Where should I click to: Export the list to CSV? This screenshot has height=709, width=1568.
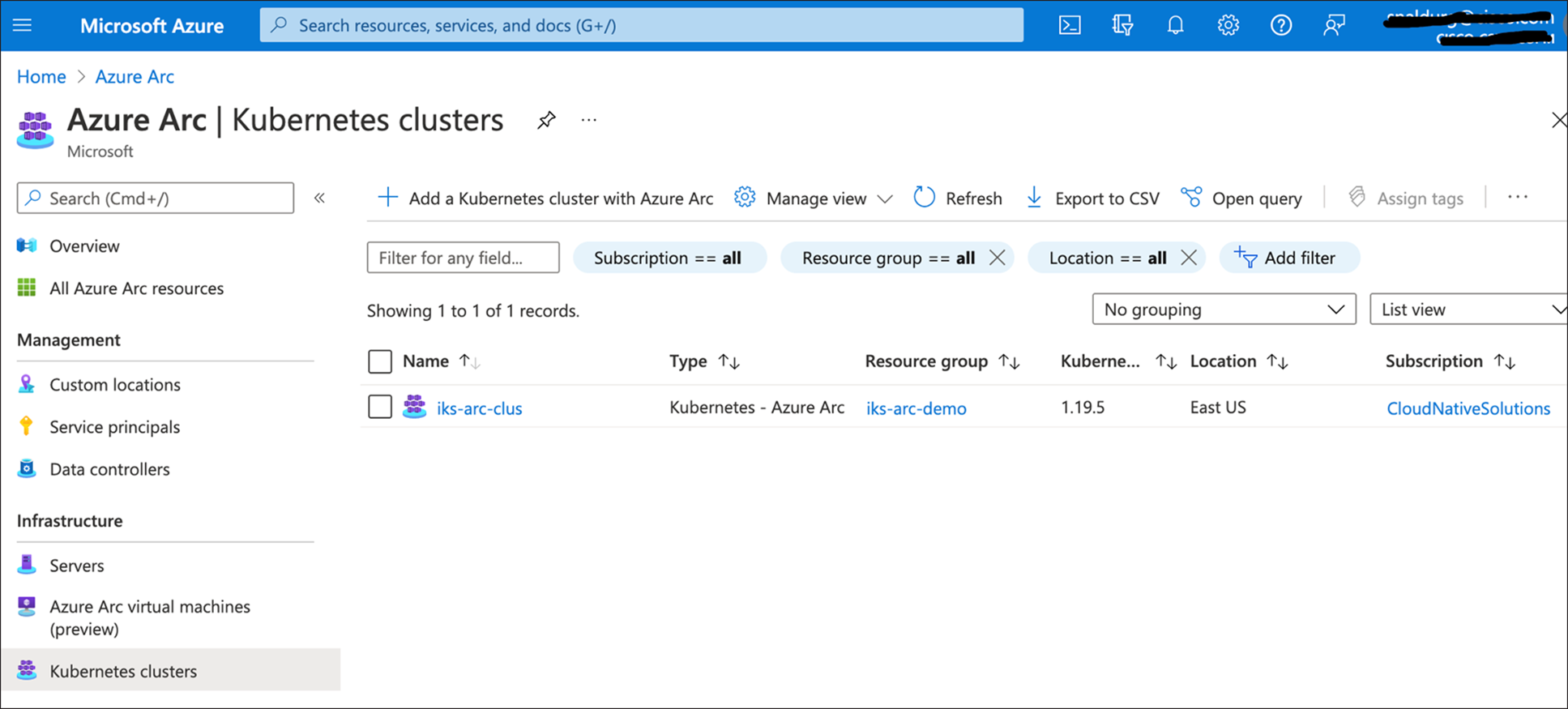click(1092, 199)
